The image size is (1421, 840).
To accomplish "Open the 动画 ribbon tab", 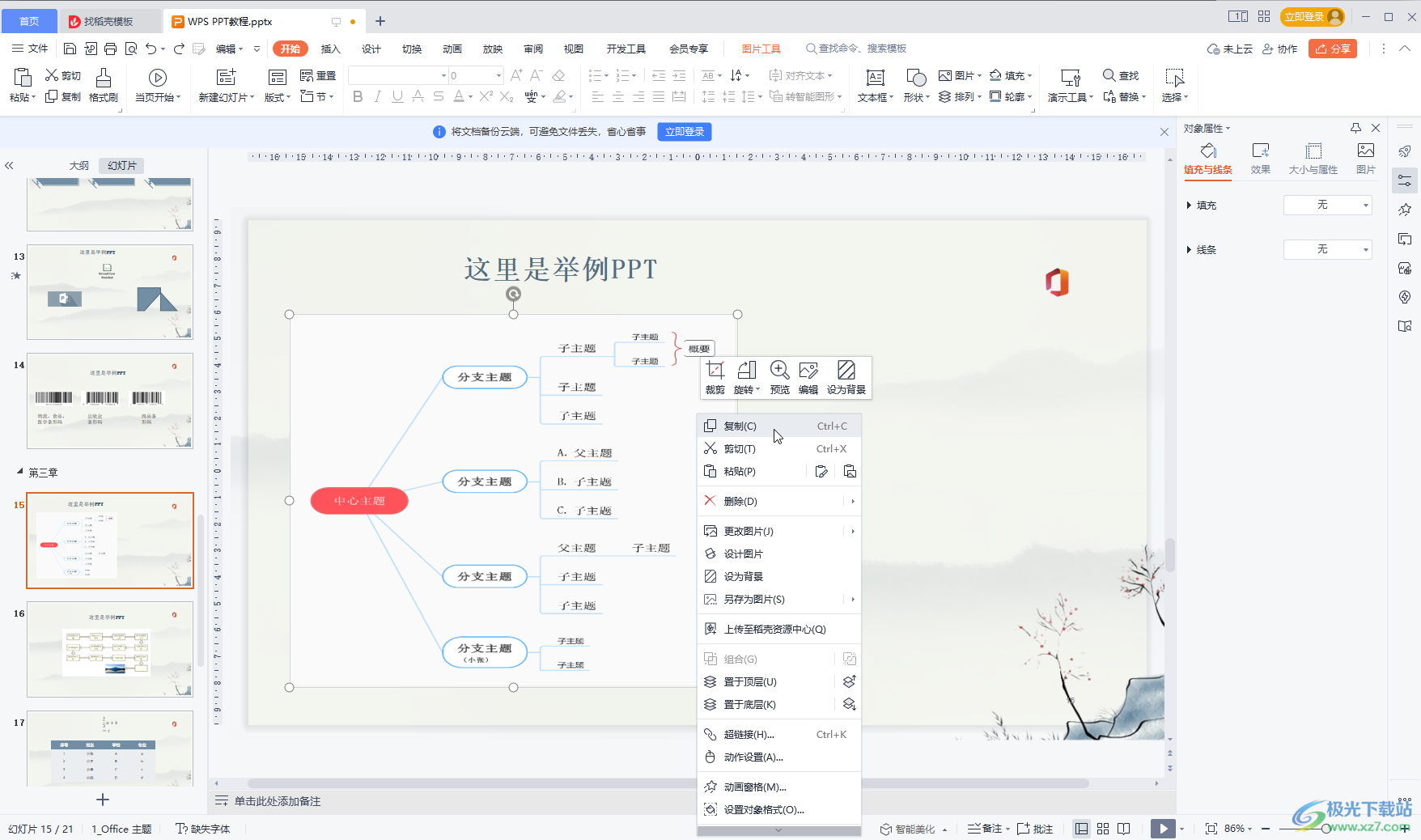I will tap(452, 49).
